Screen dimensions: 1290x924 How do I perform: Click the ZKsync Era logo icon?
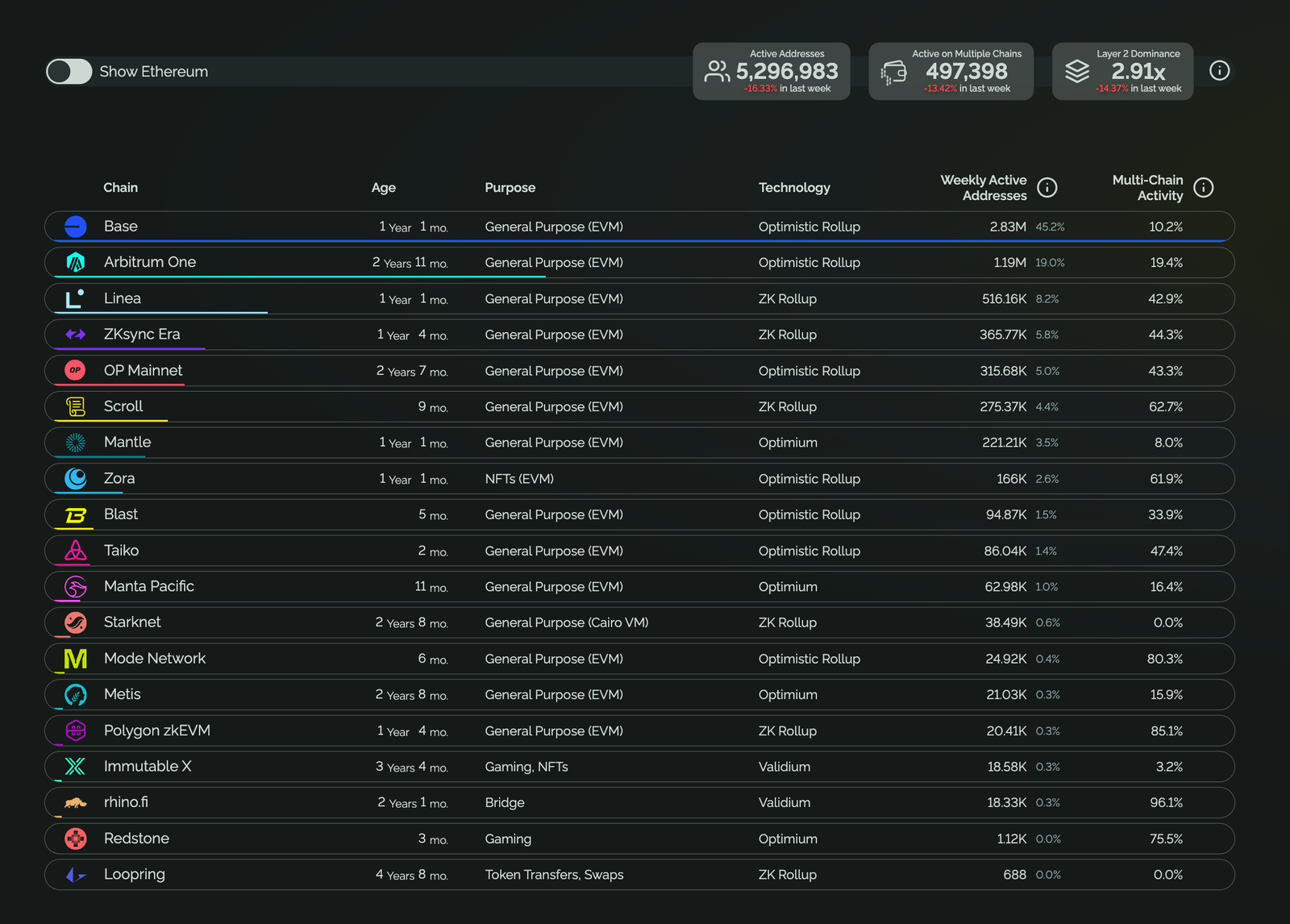[76, 334]
